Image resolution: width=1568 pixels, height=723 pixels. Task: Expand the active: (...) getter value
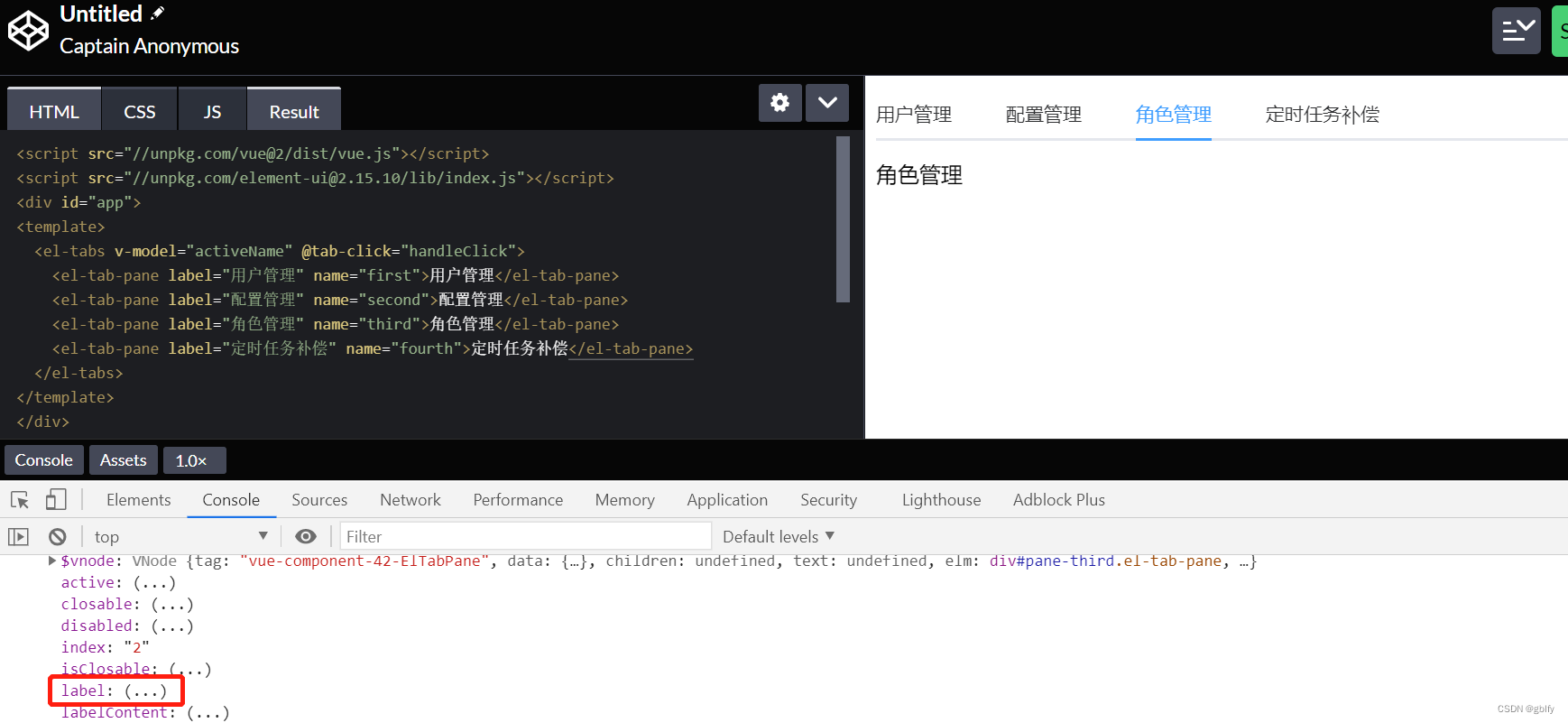point(154,583)
